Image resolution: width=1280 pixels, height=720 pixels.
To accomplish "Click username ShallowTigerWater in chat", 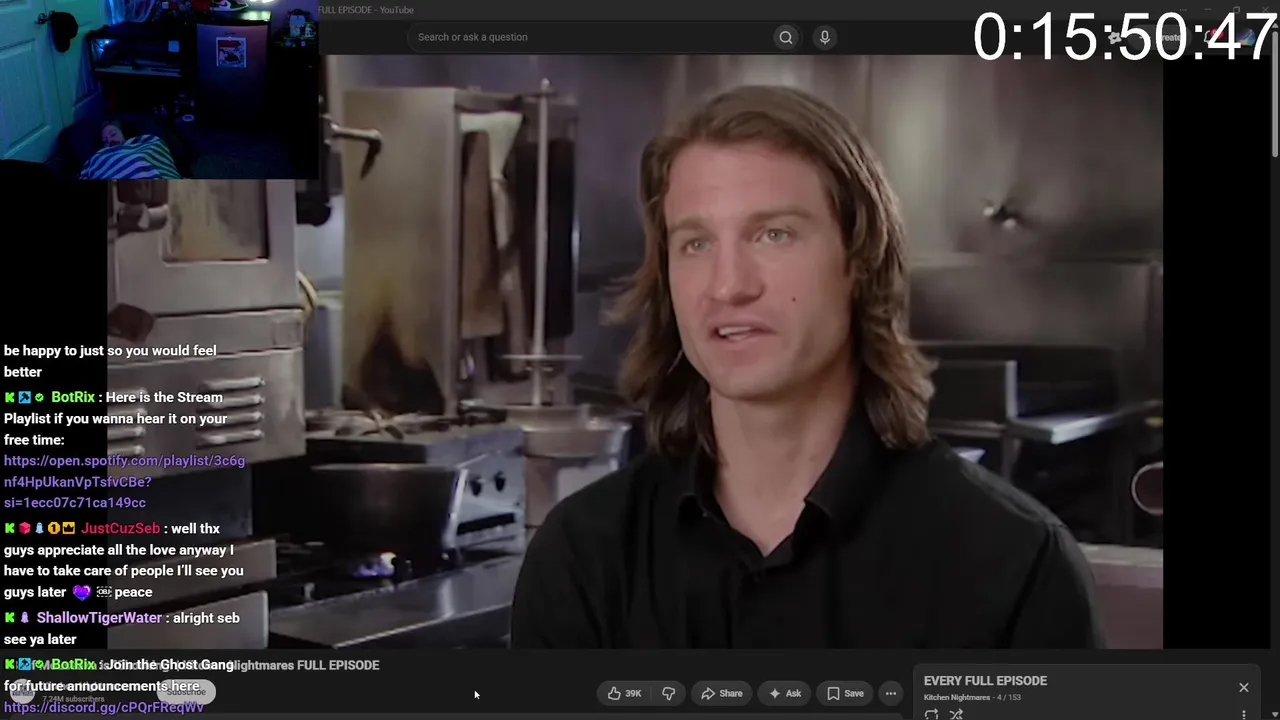I will pos(99,618).
